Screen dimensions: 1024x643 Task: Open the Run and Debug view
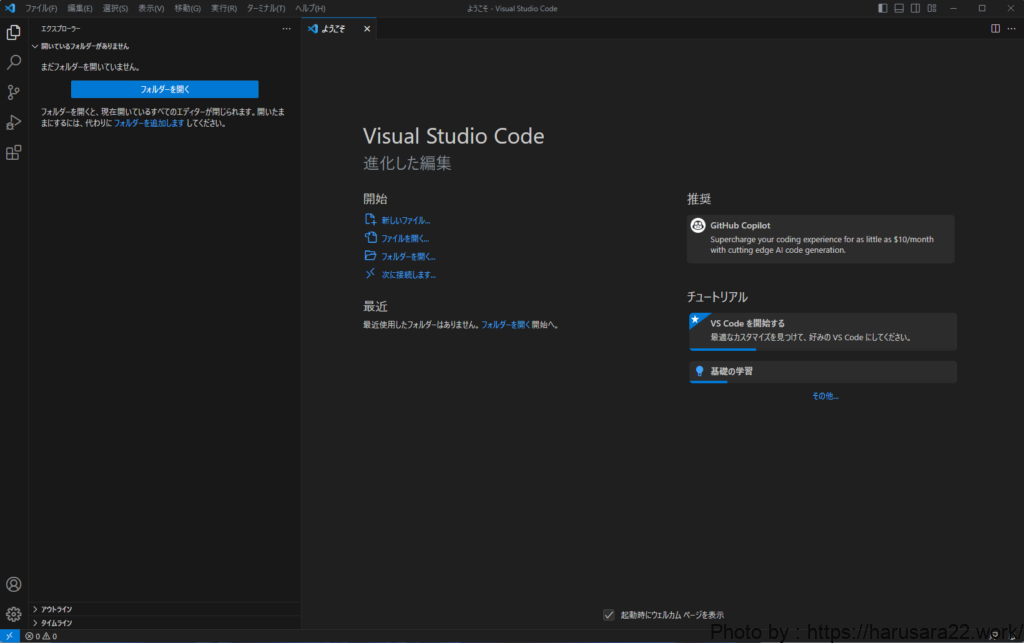(x=14, y=122)
